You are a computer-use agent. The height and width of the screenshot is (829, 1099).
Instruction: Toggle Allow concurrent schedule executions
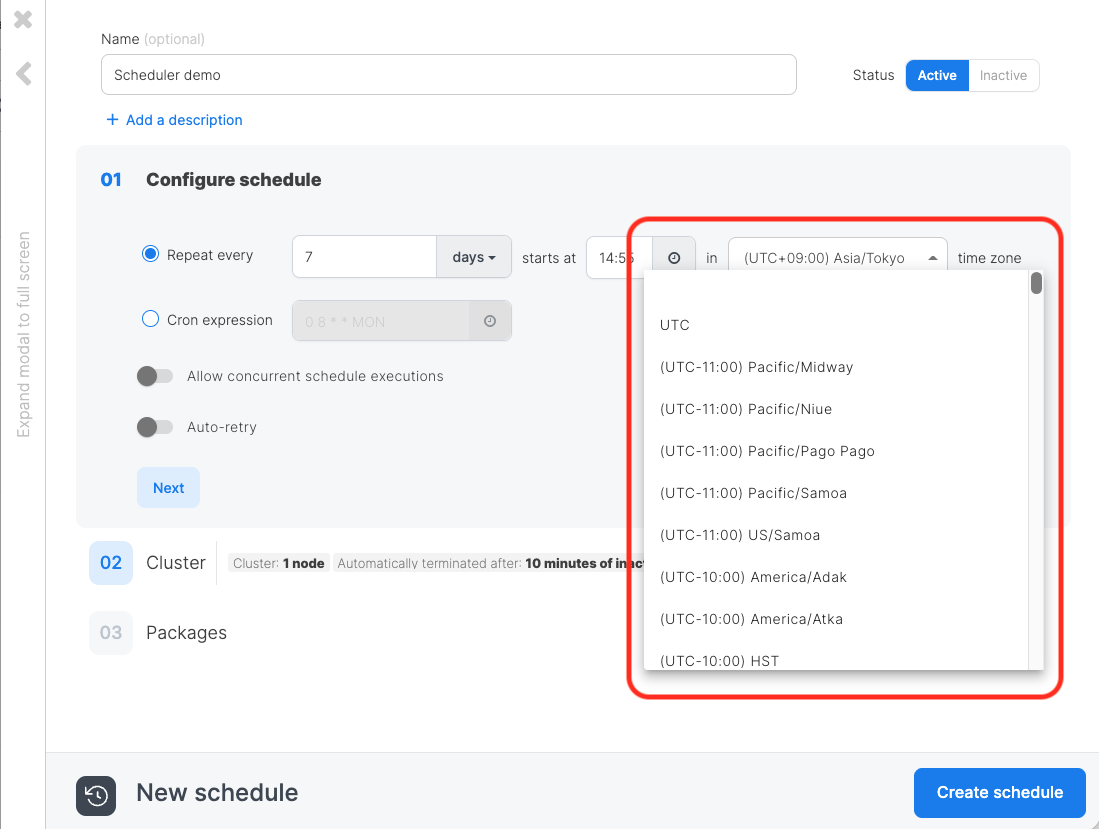click(x=155, y=376)
